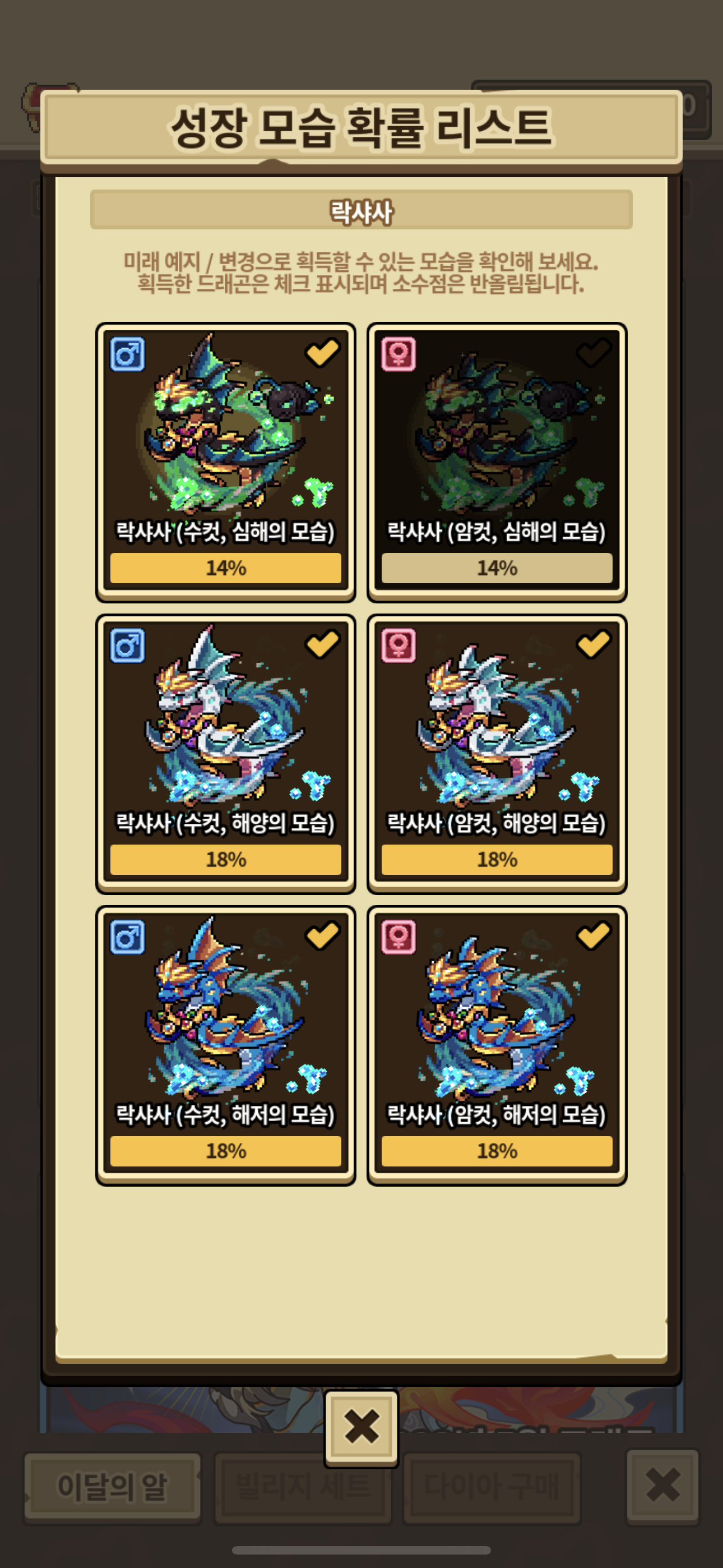The height and width of the screenshot is (1568, 723).
Task: Click checkmark on 락샤사 암컷 해양의 모습
Action: (594, 644)
